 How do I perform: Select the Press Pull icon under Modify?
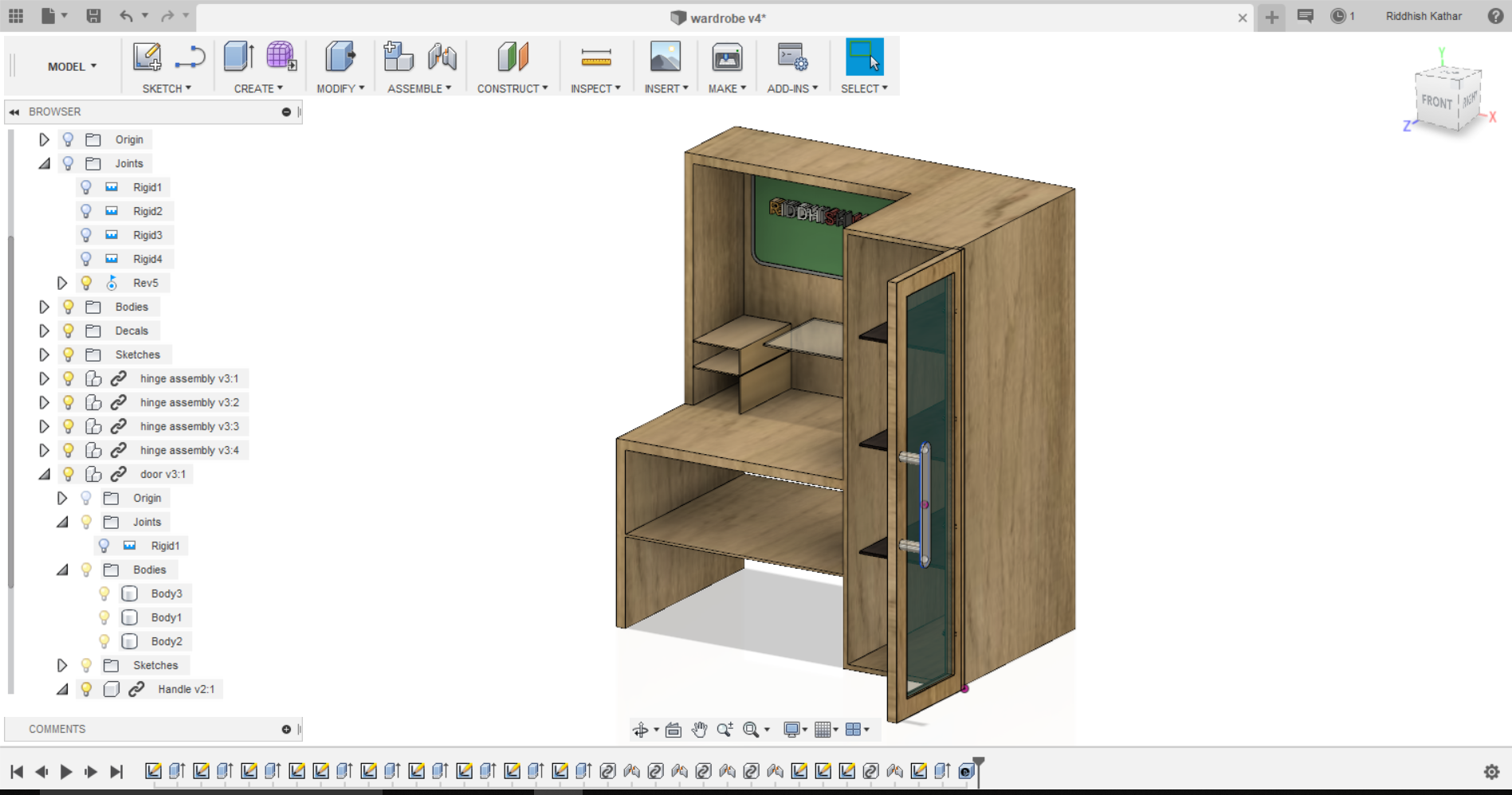pyautogui.click(x=340, y=57)
